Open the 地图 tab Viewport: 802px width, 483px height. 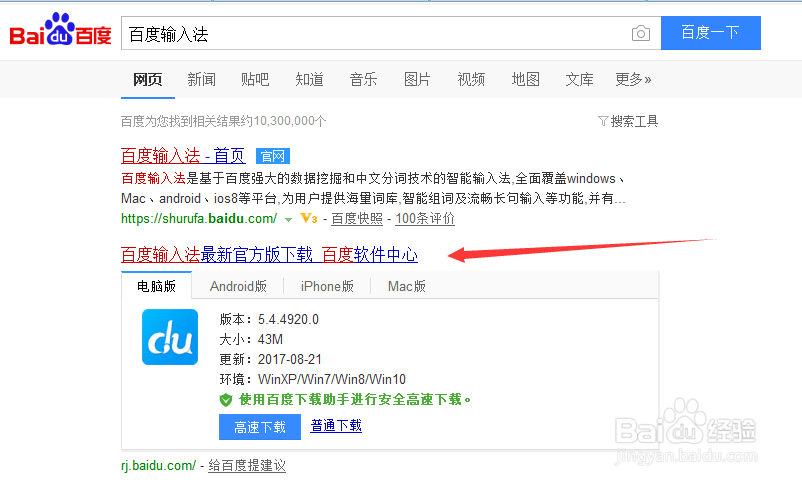tap(526, 79)
